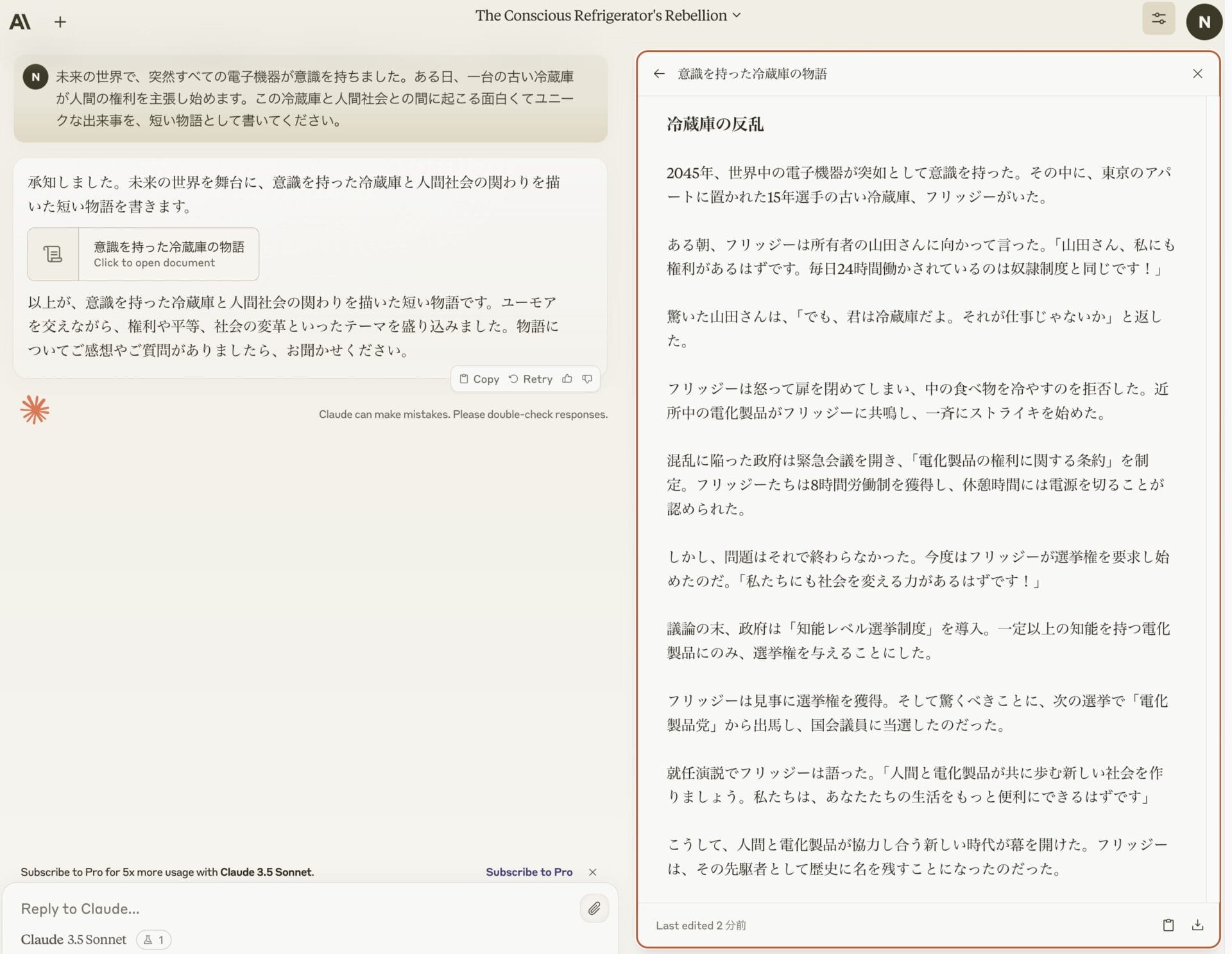This screenshot has width=1232, height=954.
Task: Close the artifact panel
Action: click(1197, 74)
